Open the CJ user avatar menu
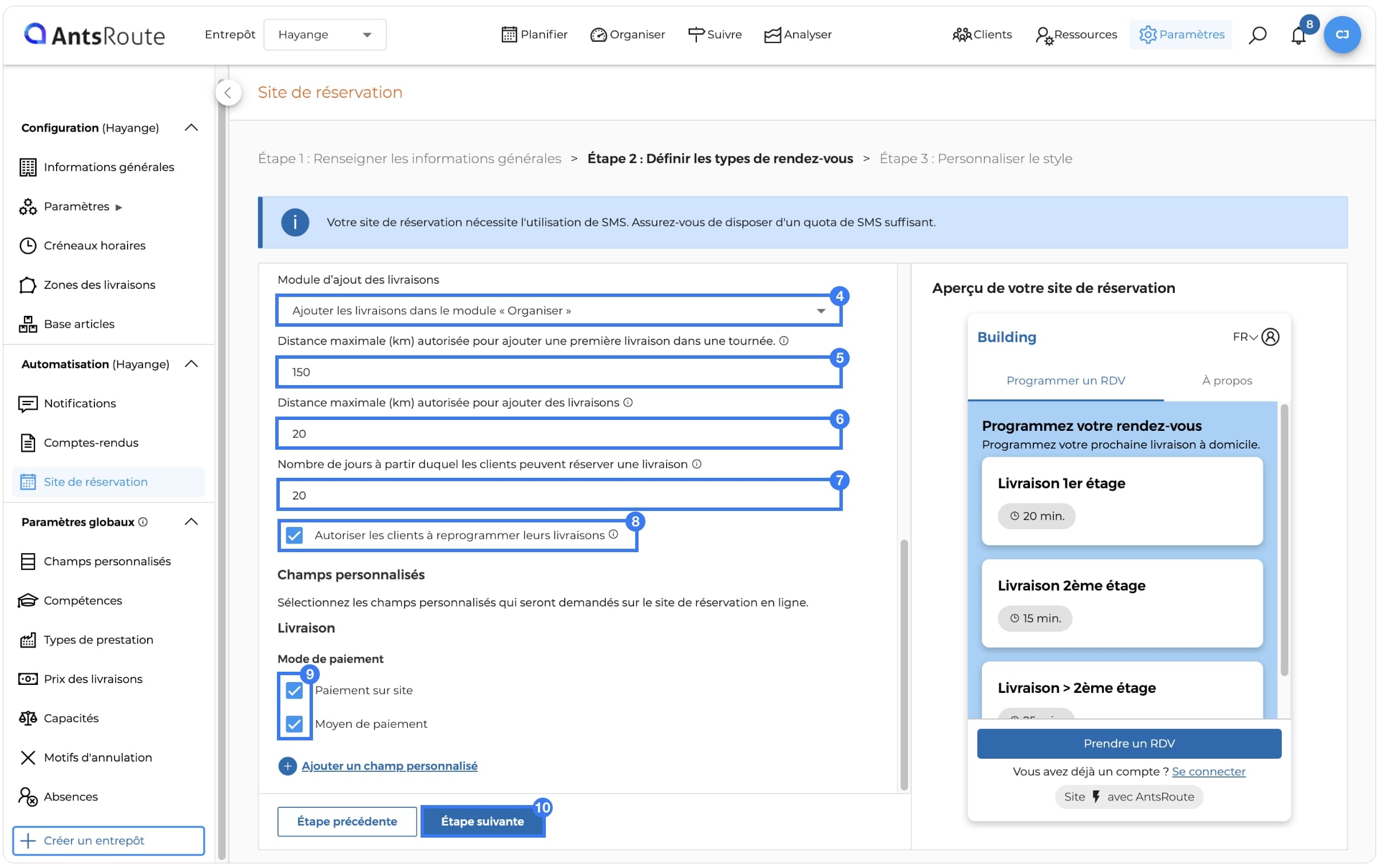 [1342, 34]
